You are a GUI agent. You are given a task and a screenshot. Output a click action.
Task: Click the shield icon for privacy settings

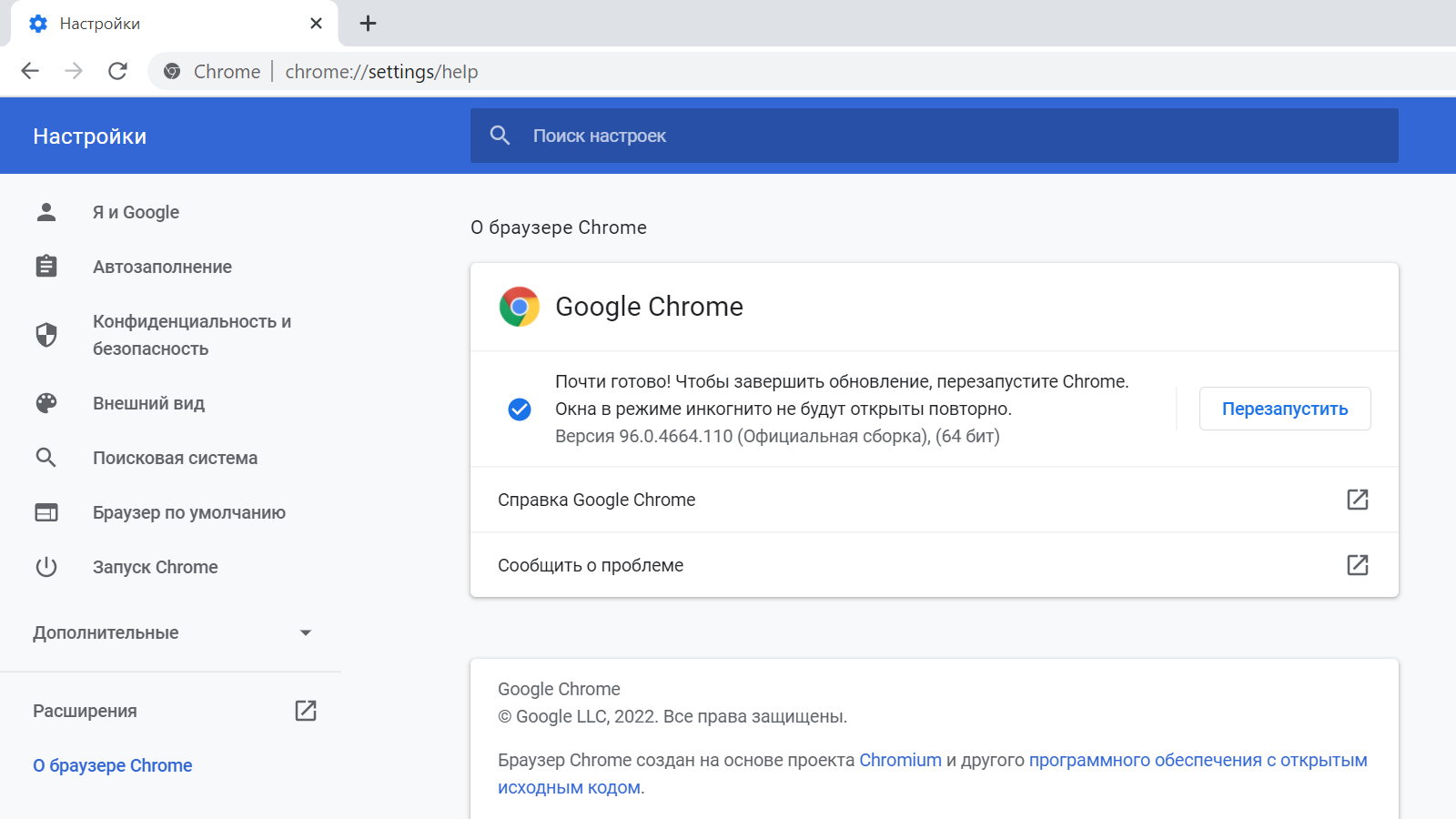46,335
